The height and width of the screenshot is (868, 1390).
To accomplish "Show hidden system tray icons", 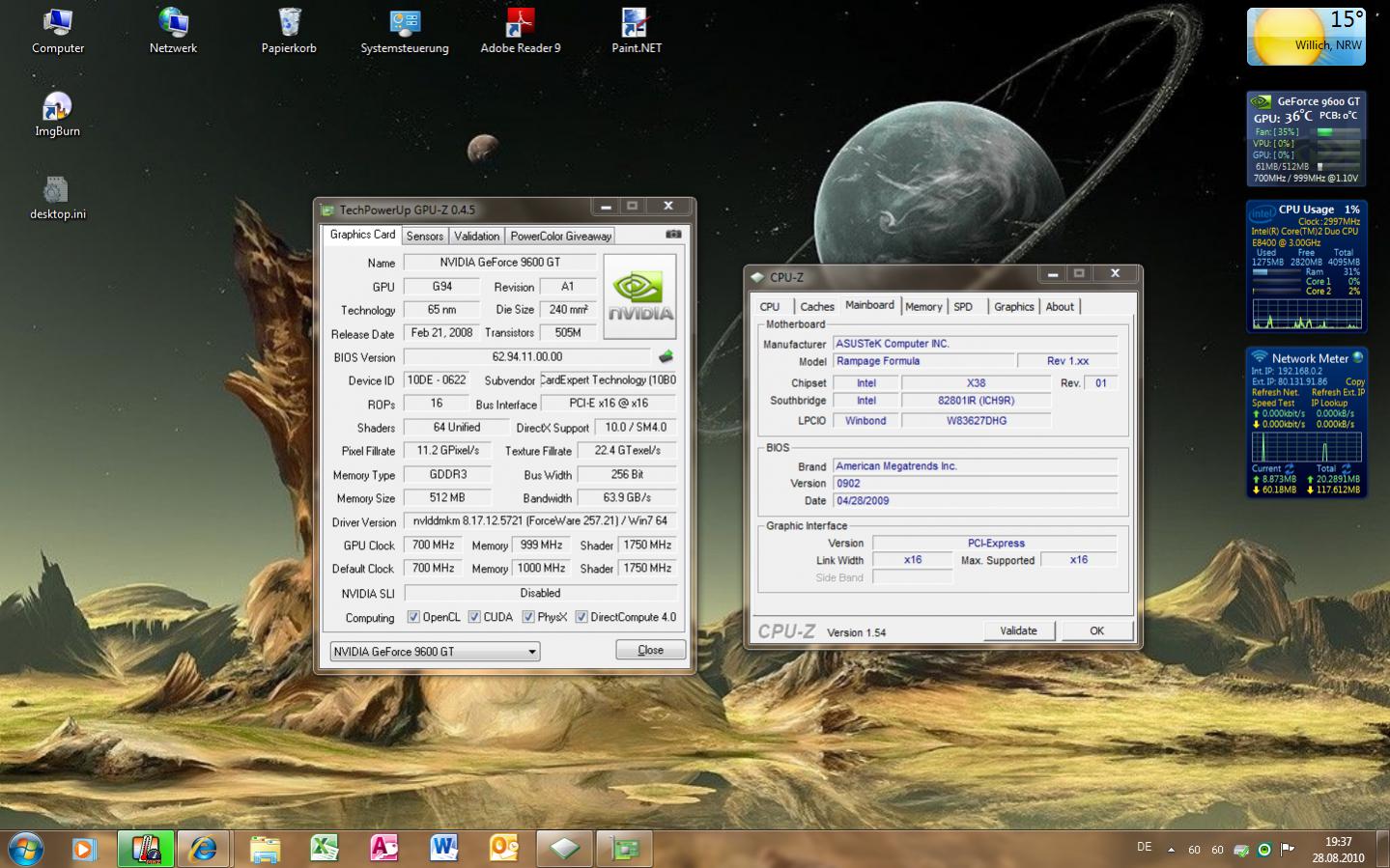I will click(x=1171, y=850).
